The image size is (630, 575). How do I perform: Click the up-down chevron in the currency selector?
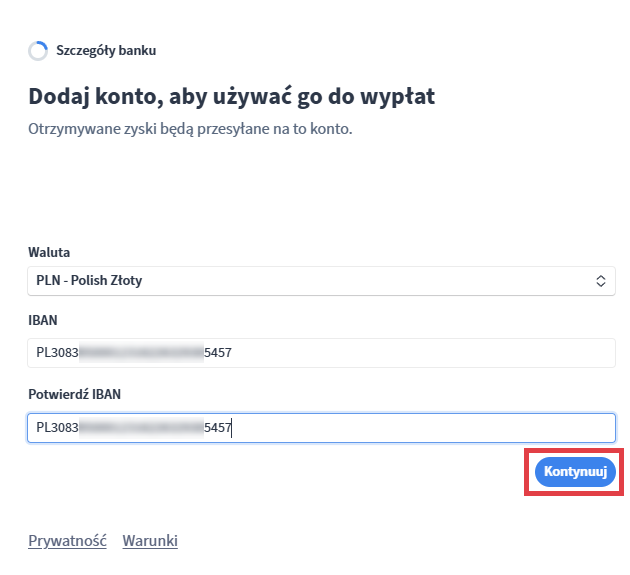600,281
